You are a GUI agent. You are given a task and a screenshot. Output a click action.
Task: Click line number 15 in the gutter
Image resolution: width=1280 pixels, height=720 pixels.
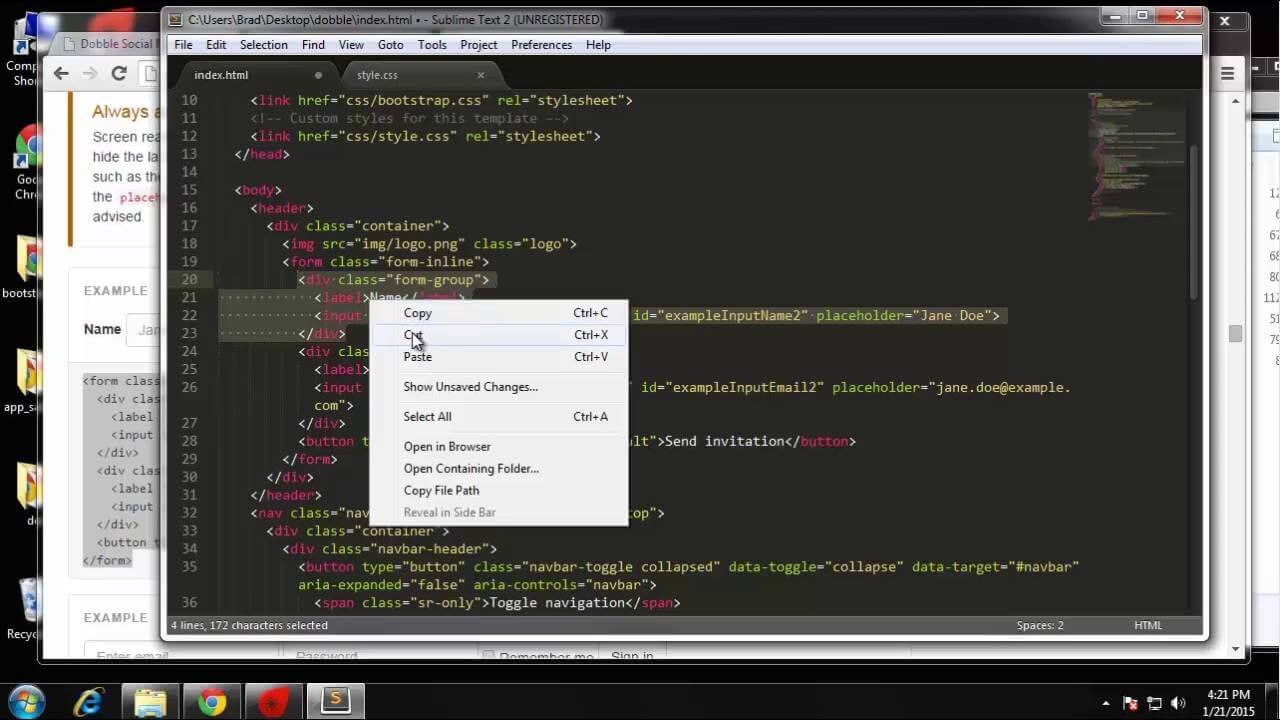pyautogui.click(x=189, y=190)
